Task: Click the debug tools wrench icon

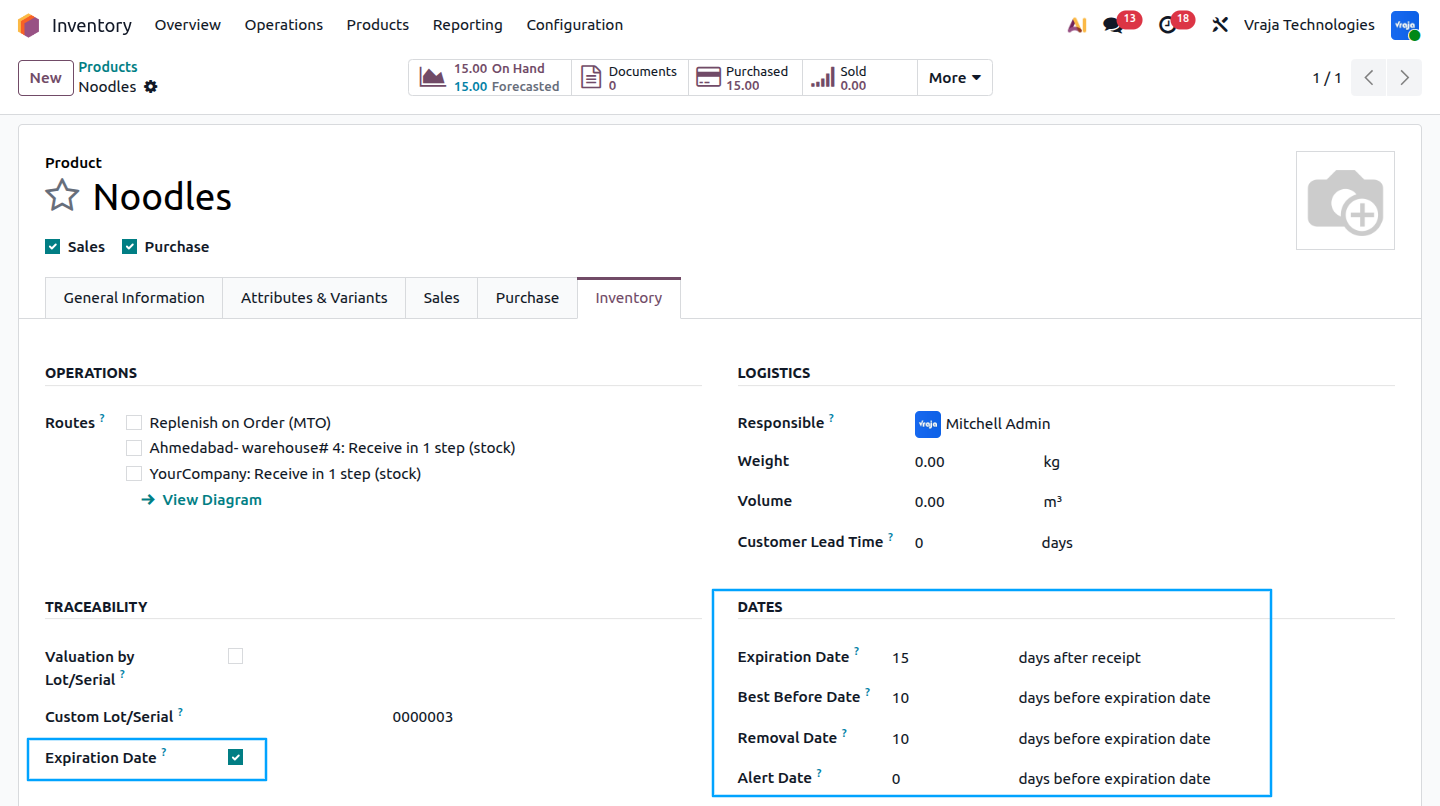Action: pos(1220,25)
